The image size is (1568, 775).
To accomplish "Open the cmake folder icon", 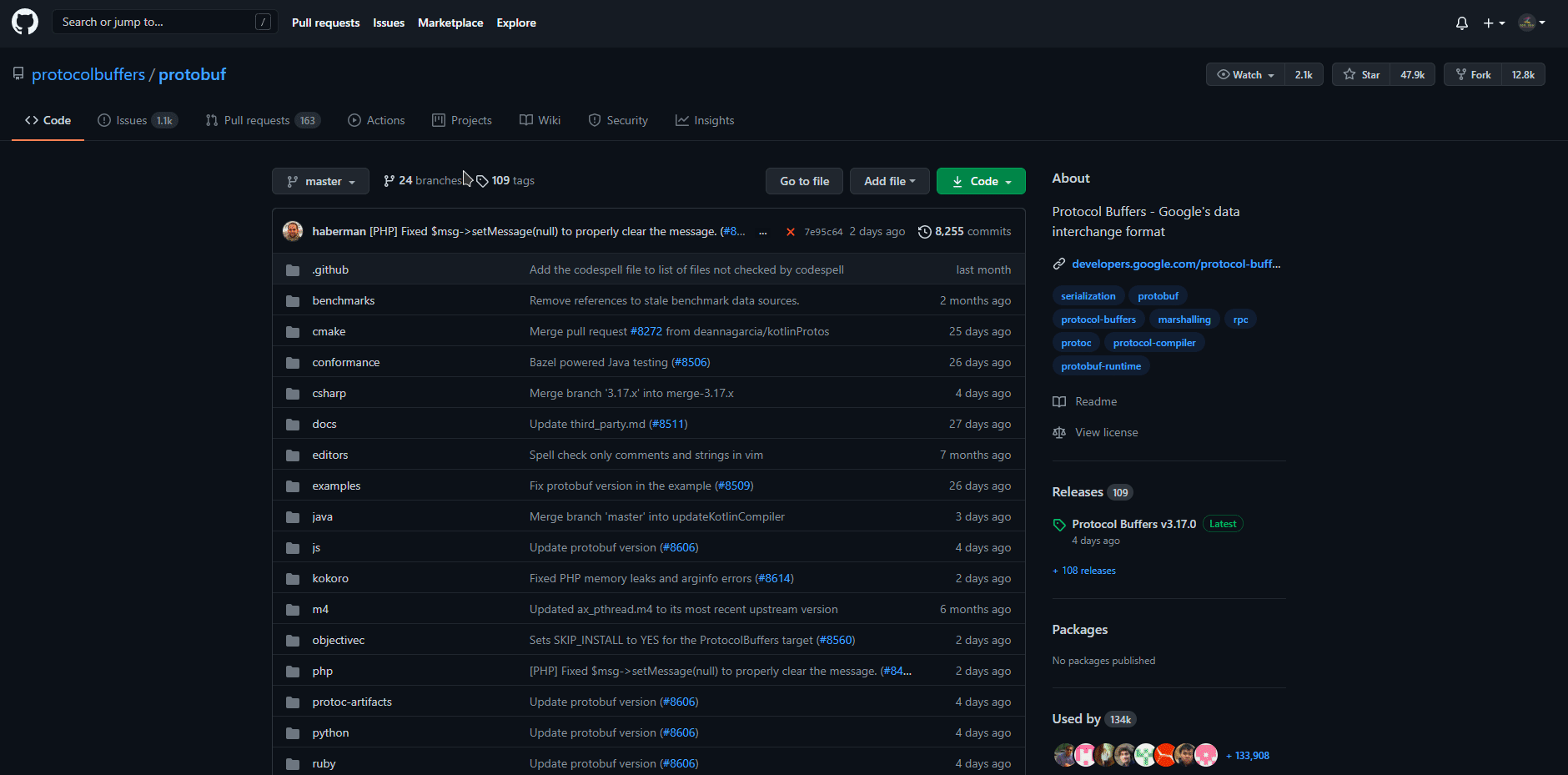I will (x=293, y=332).
